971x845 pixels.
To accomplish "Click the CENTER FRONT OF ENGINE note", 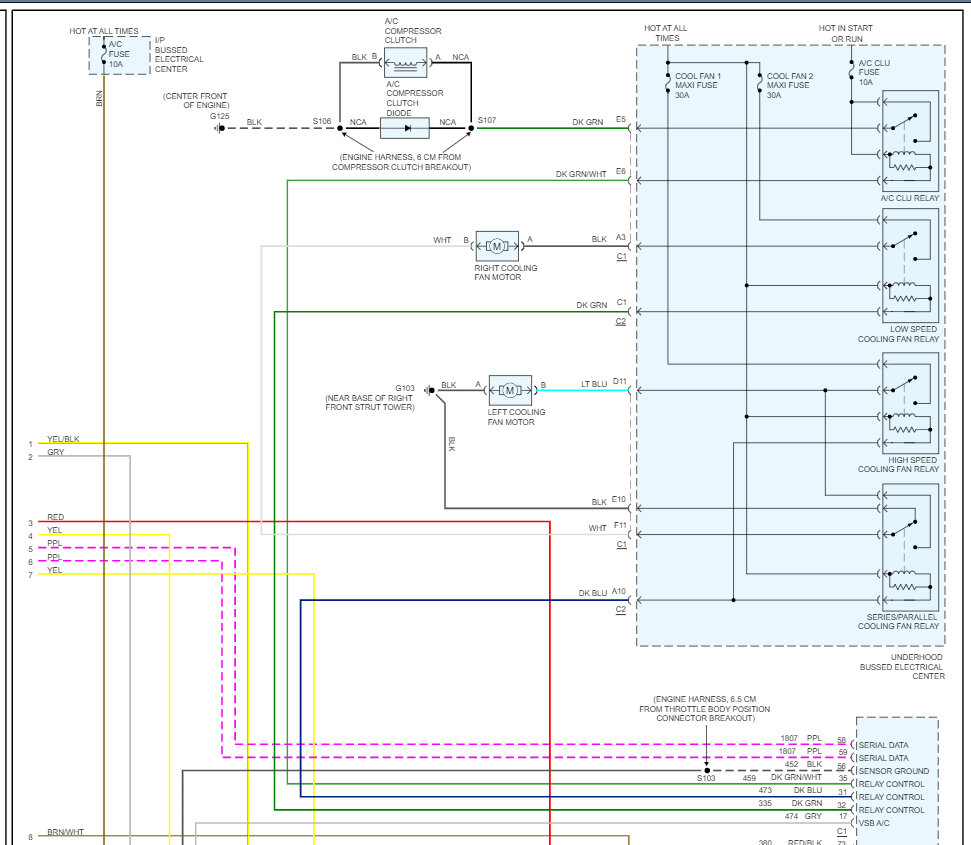I will coord(196,100).
